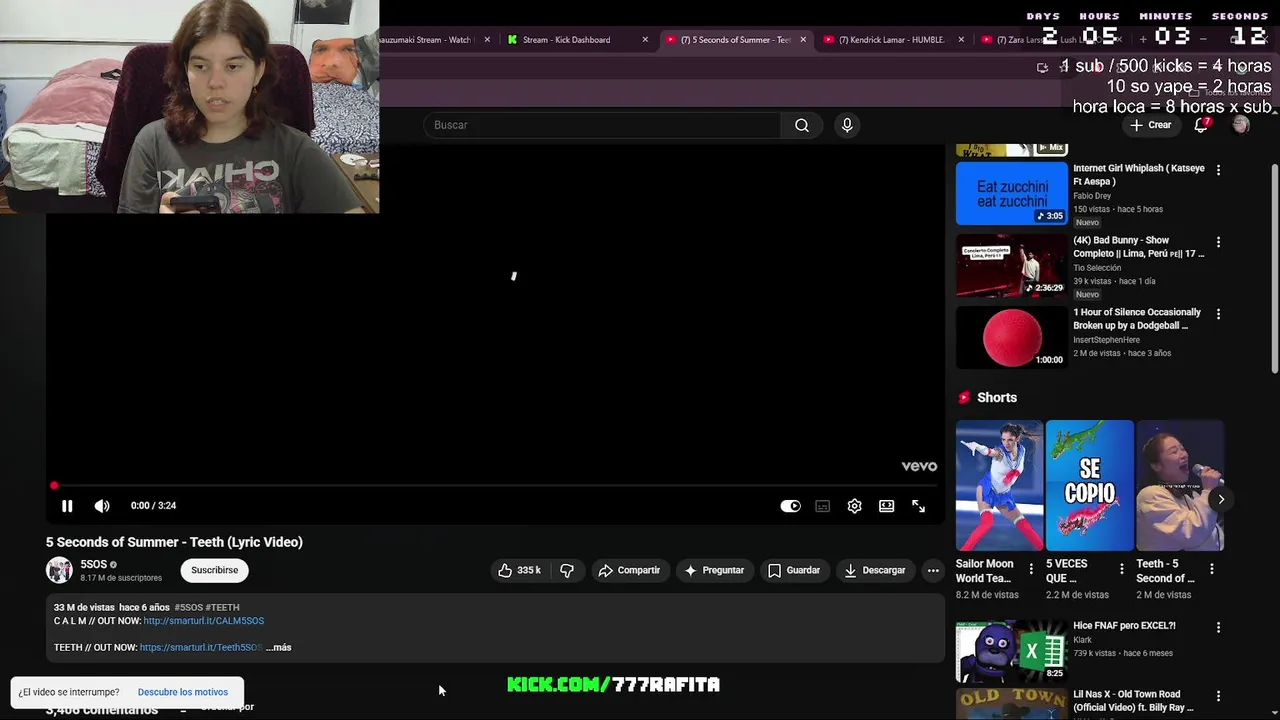Open the Preguntar option
Screen dimensions: 1280x720
coord(714,570)
